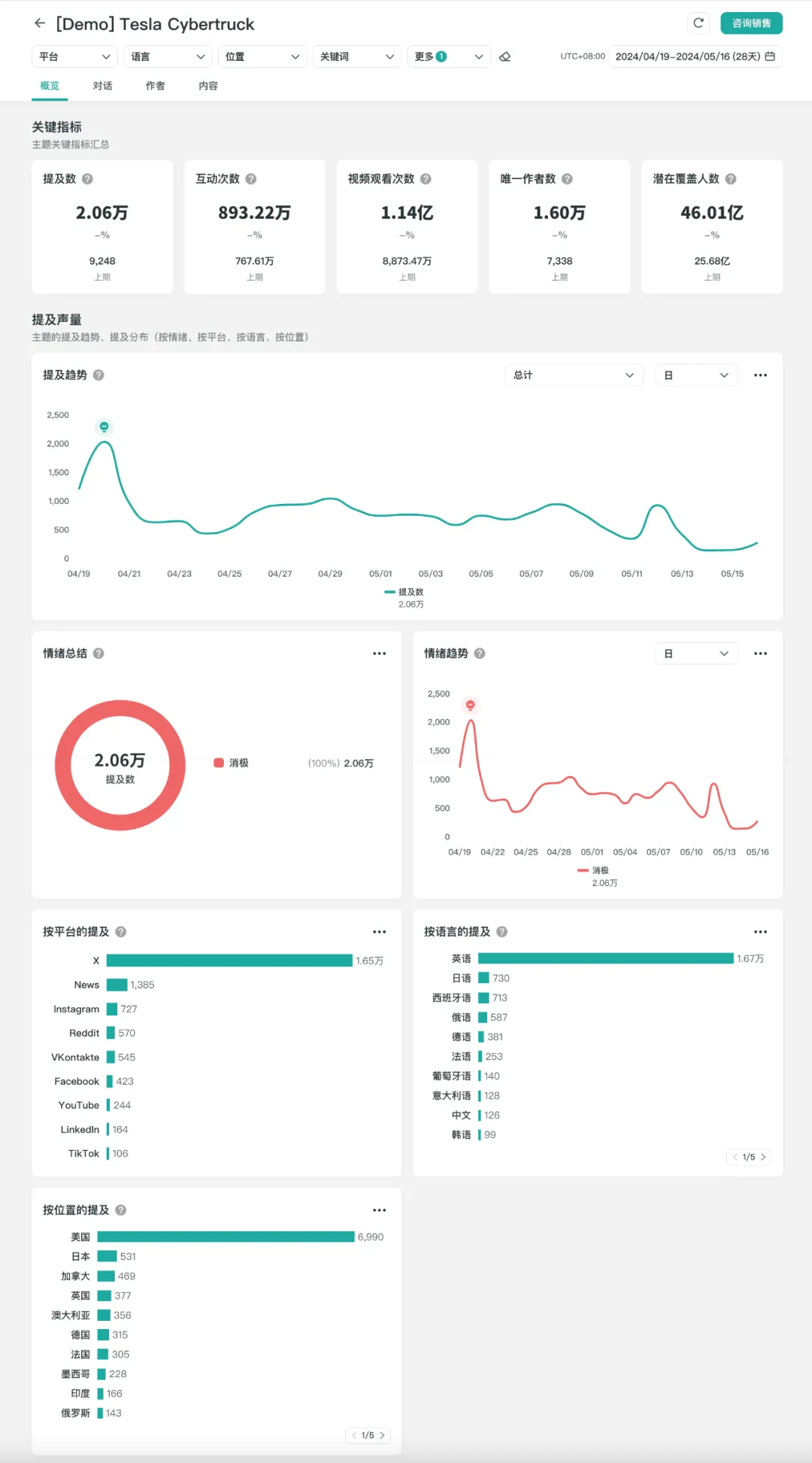Open the 位置 filter dropdown
Viewport: 812px width, 1463px height.
(x=262, y=56)
